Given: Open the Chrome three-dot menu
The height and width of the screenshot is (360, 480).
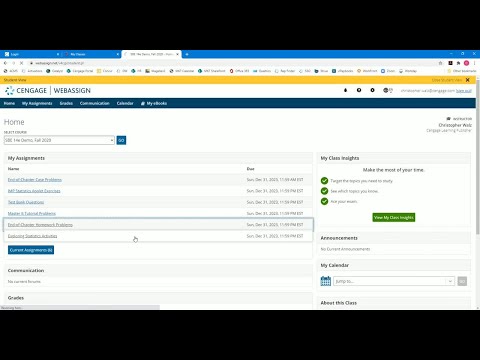Looking at the screenshot, I should tap(474, 63).
